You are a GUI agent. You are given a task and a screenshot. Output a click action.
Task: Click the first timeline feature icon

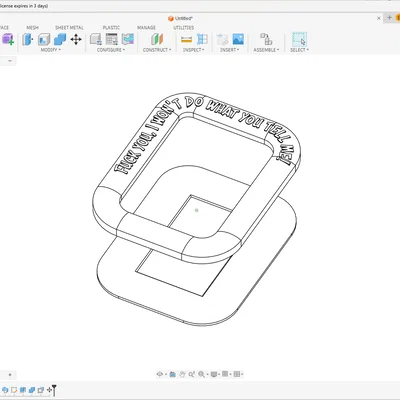pos(5,390)
